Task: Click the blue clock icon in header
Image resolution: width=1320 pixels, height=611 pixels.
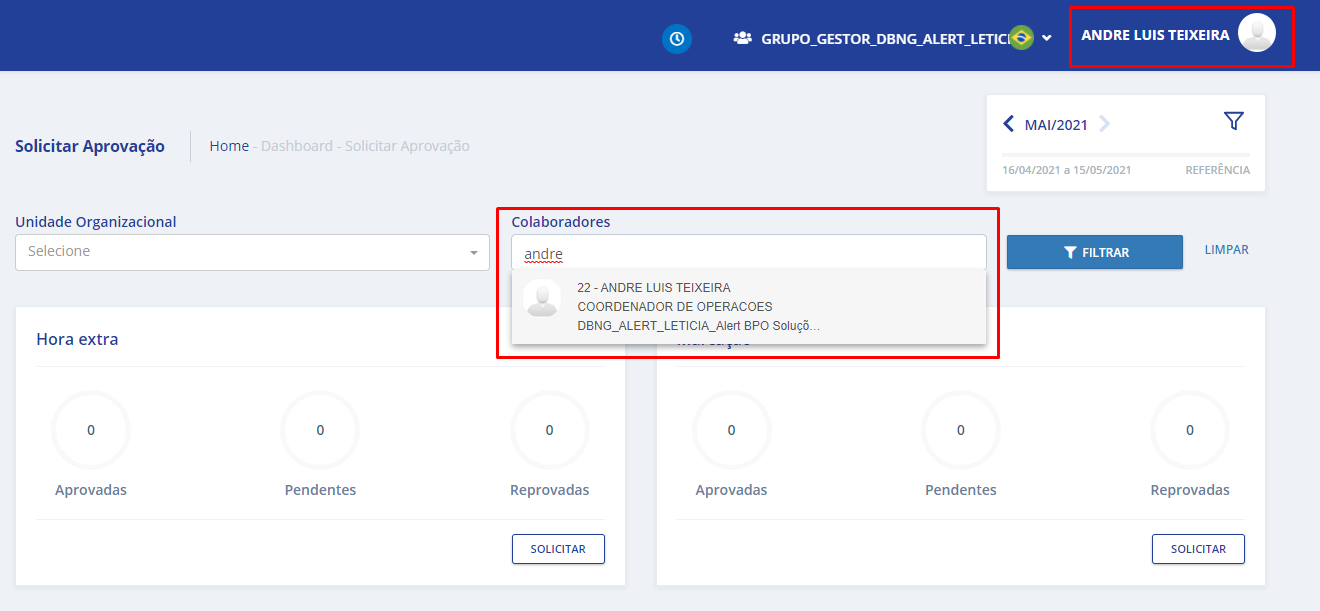Action: point(677,39)
